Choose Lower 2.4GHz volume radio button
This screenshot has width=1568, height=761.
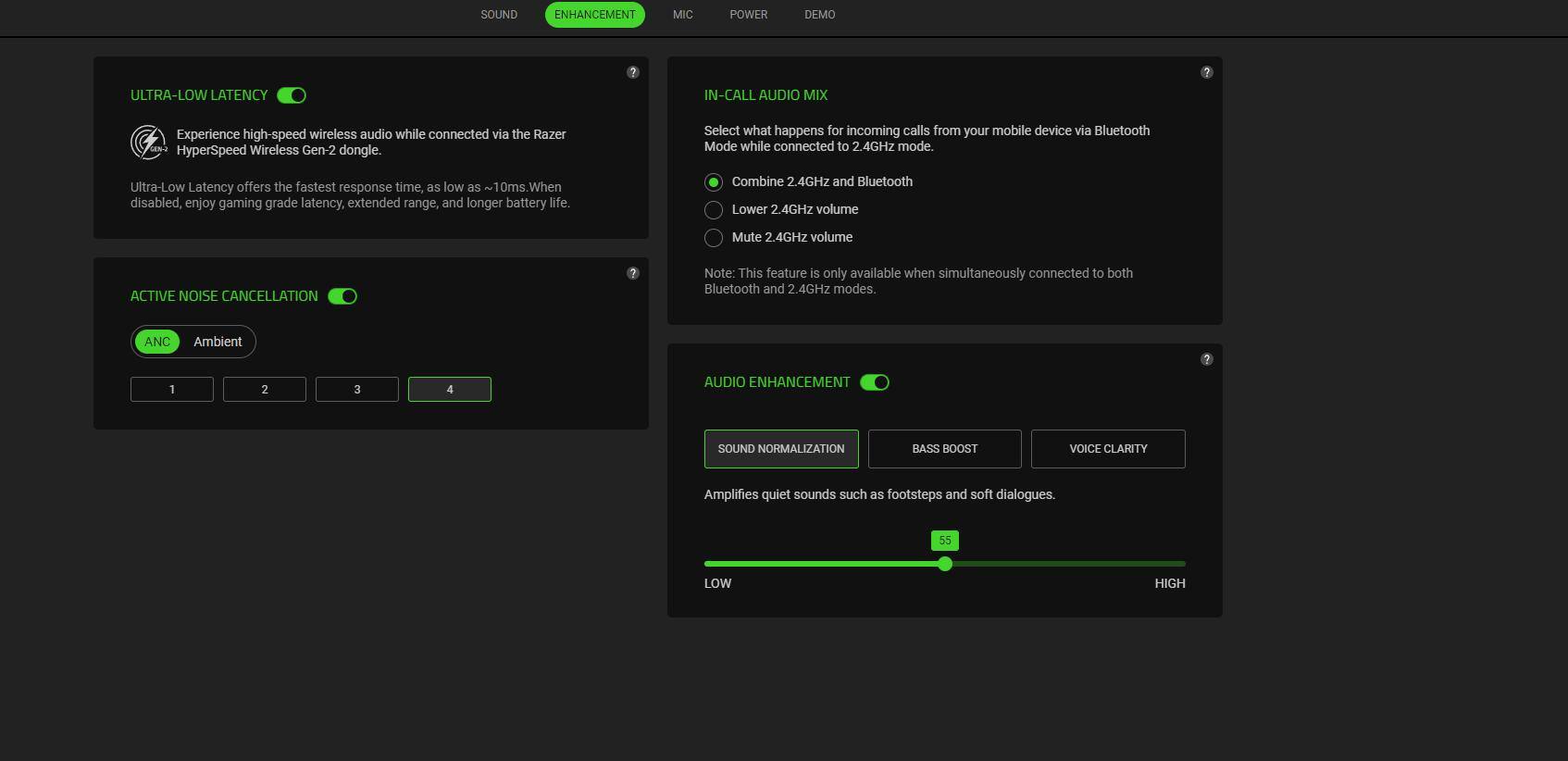[x=714, y=210]
